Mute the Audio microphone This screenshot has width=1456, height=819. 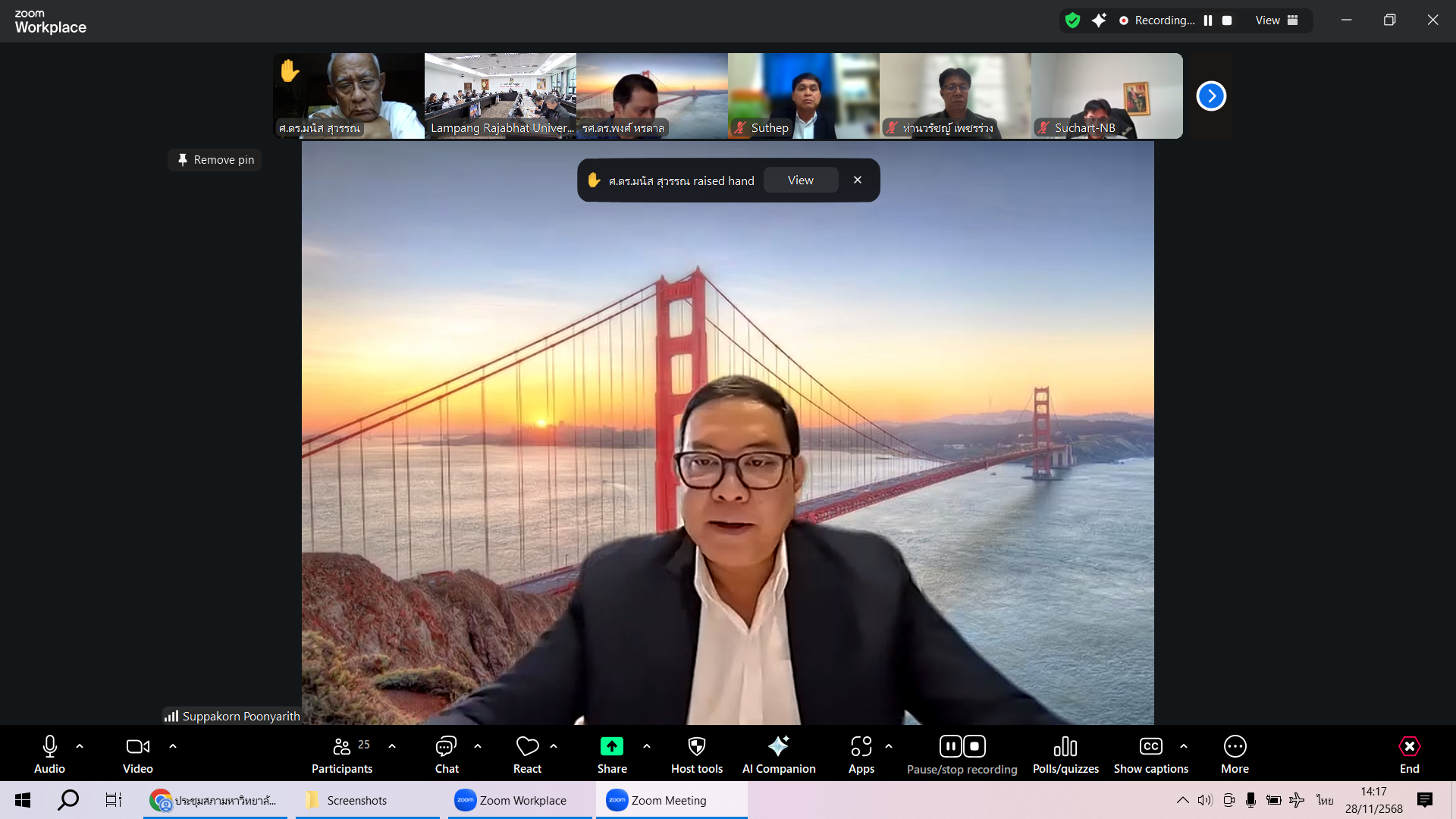coord(49,747)
